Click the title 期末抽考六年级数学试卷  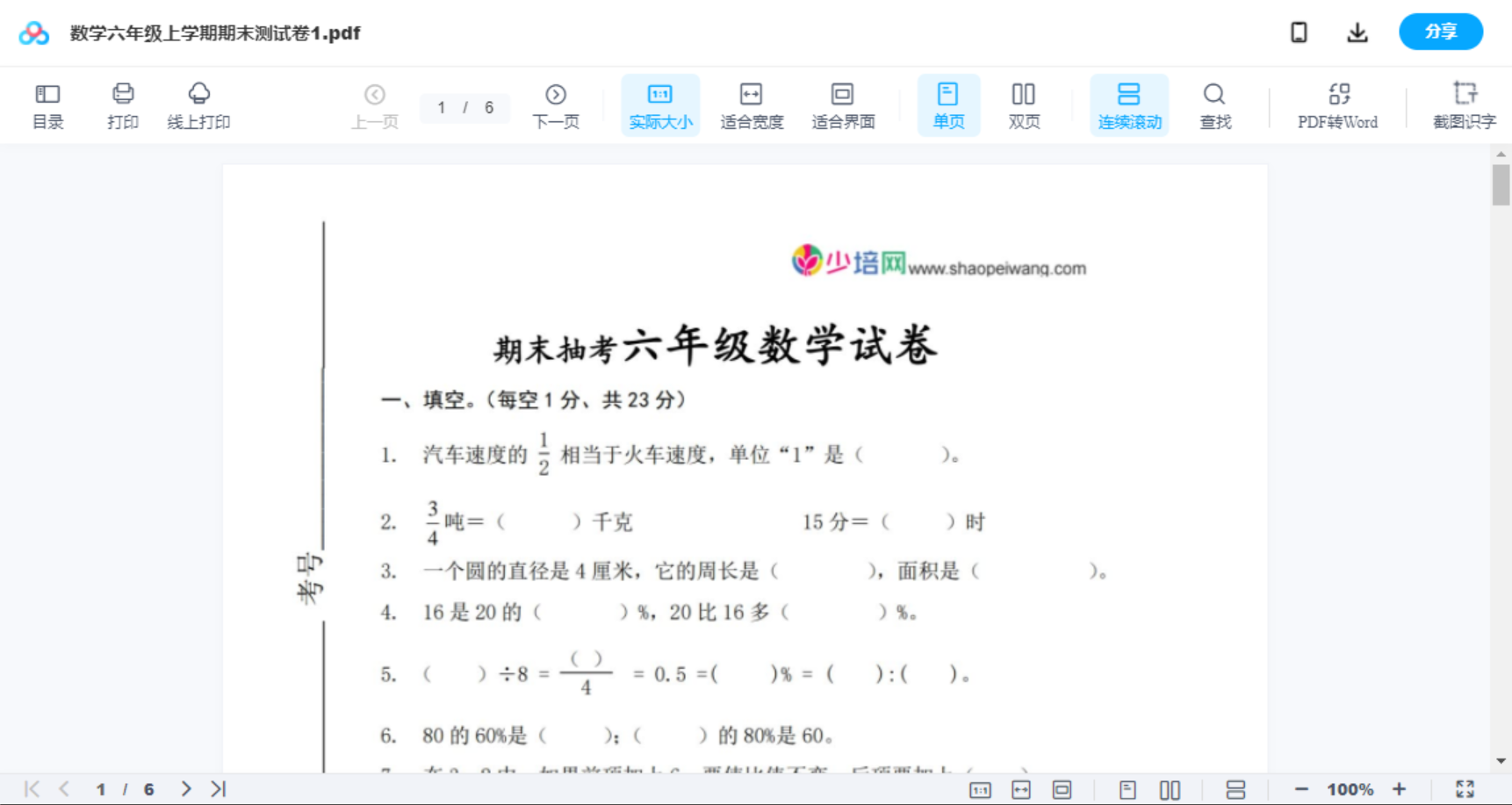(715, 346)
